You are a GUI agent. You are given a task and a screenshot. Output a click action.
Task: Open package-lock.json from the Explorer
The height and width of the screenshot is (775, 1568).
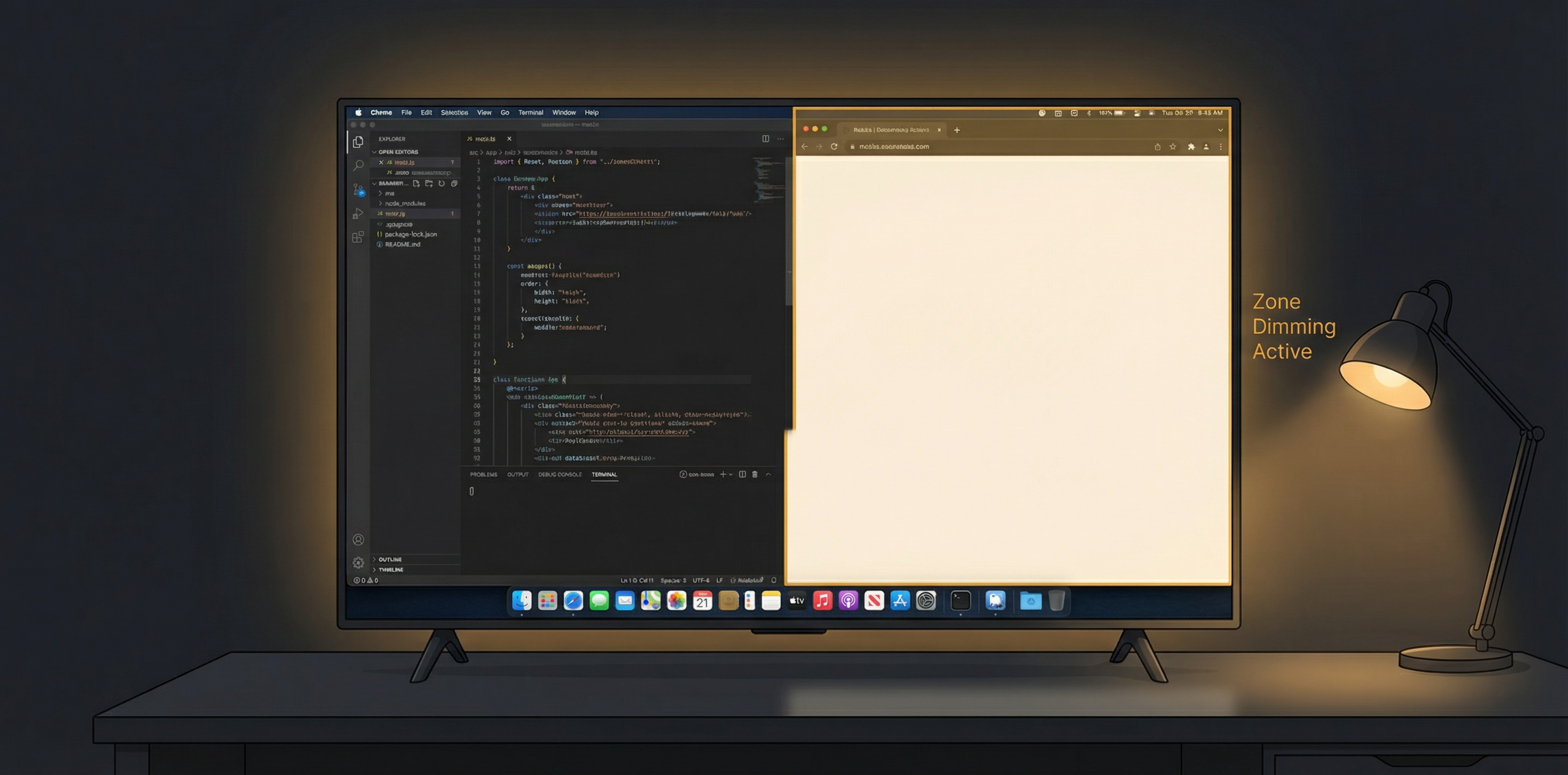click(411, 234)
